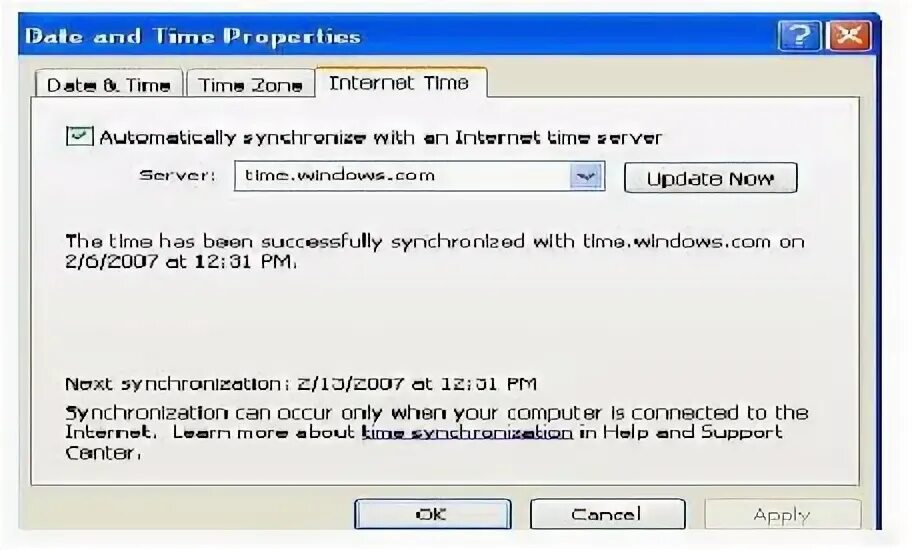
Task: Click the Update Now button
Action: tap(710, 178)
